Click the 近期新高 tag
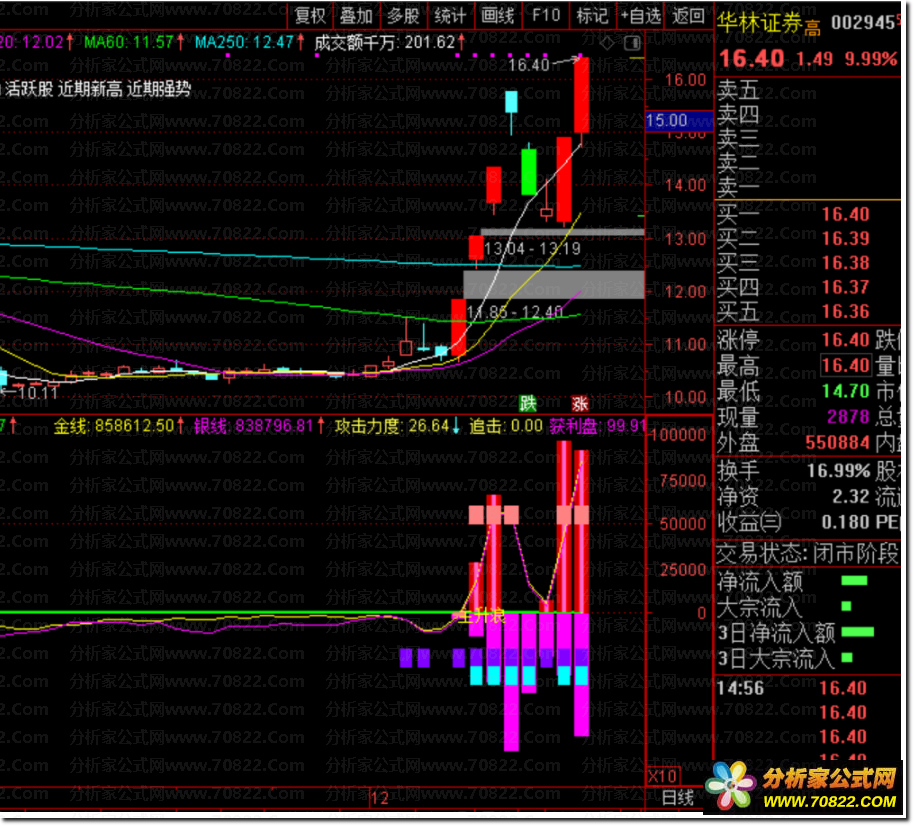Screen dimensions: 915x826 tap(90, 89)
